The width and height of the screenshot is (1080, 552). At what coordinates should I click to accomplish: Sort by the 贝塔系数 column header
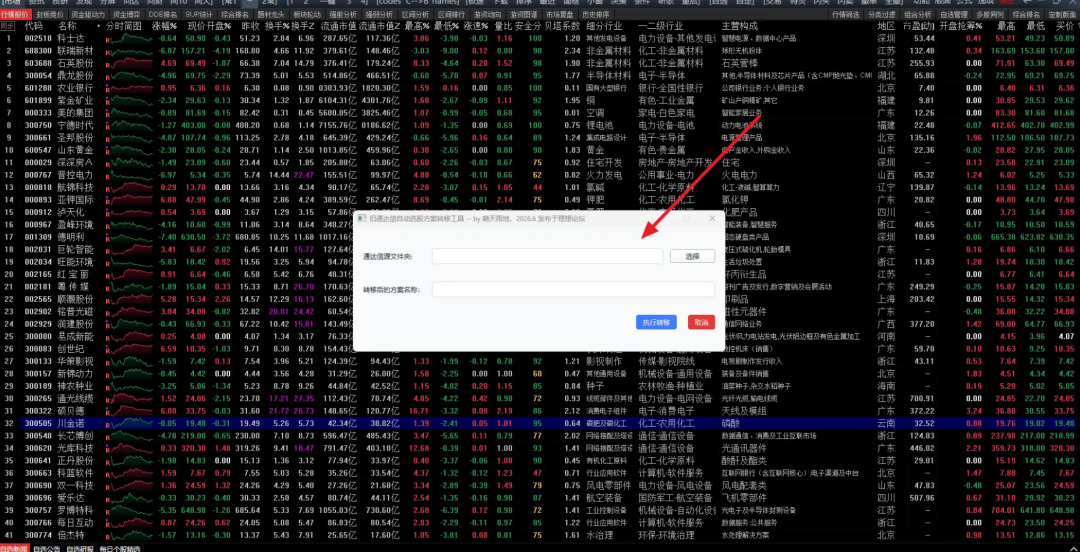point(562,26)
